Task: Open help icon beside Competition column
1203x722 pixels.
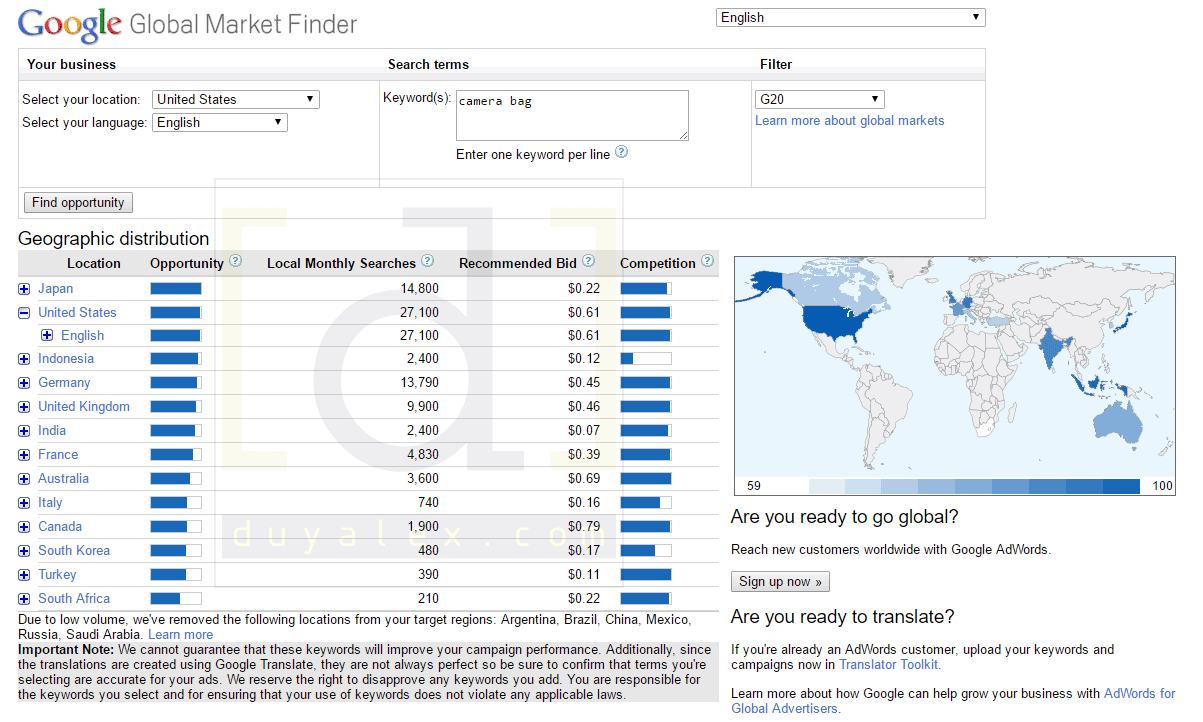Action: pyautogui.click(x=708, y=261)
